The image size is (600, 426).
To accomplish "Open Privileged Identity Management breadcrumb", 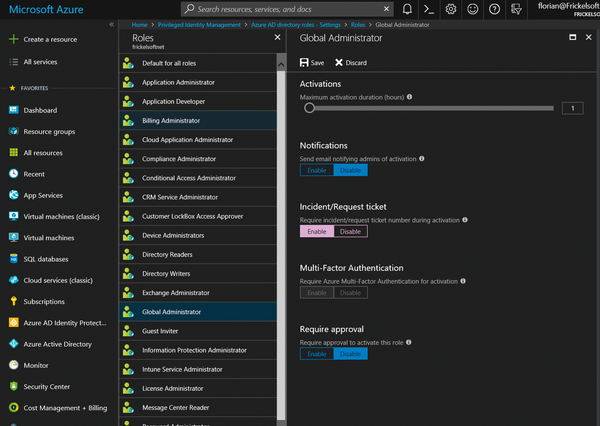I will point(199,24).
